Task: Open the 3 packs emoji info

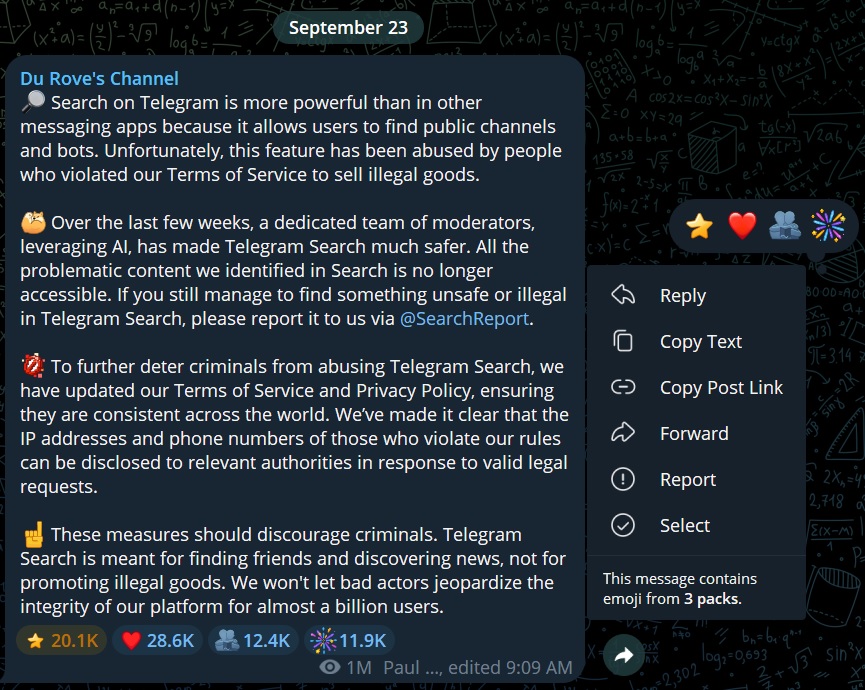Action: [712, 599]
